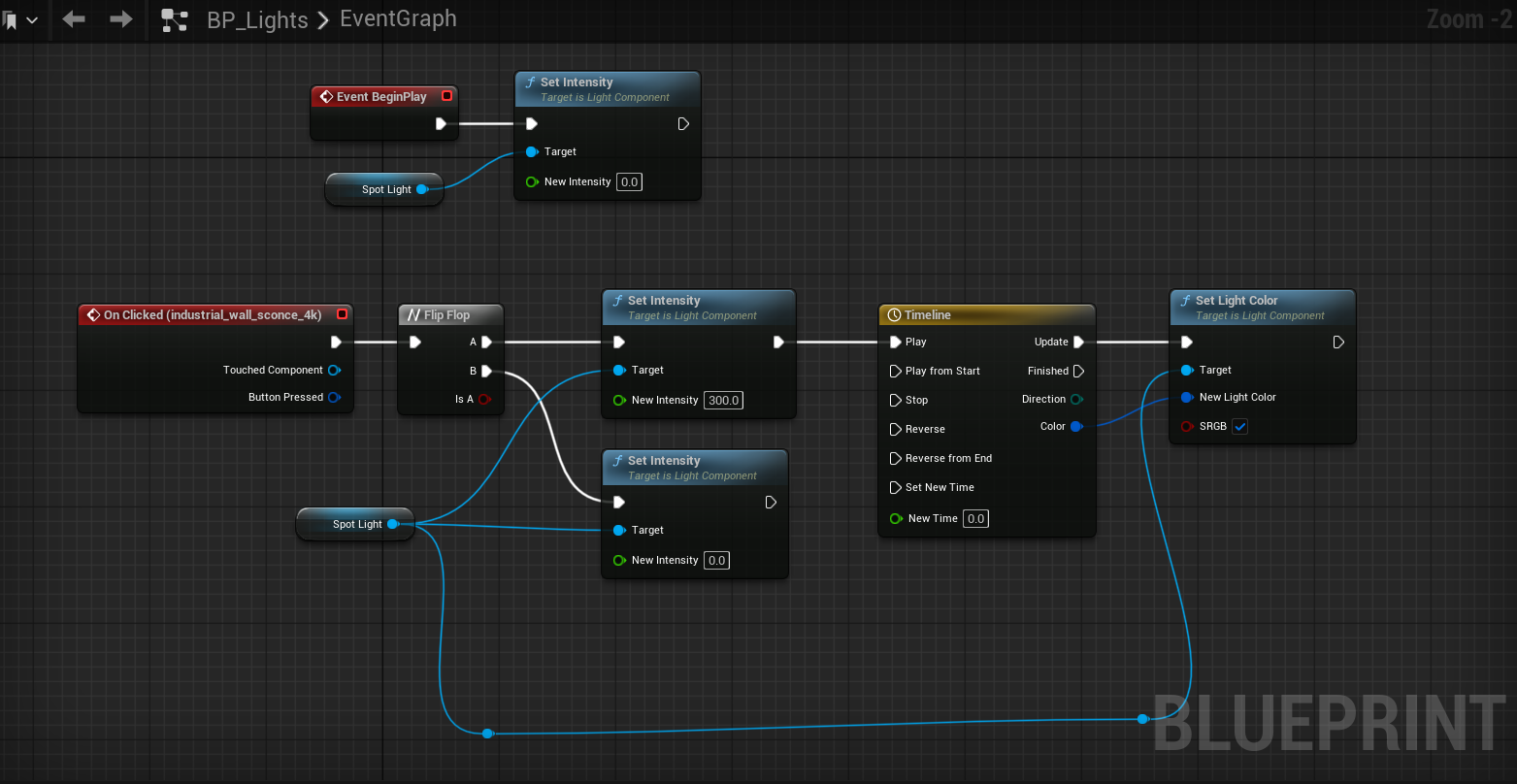Click the Is A boolean output pin
This screenshot has height=784, width=1517.
coord(484,399)
